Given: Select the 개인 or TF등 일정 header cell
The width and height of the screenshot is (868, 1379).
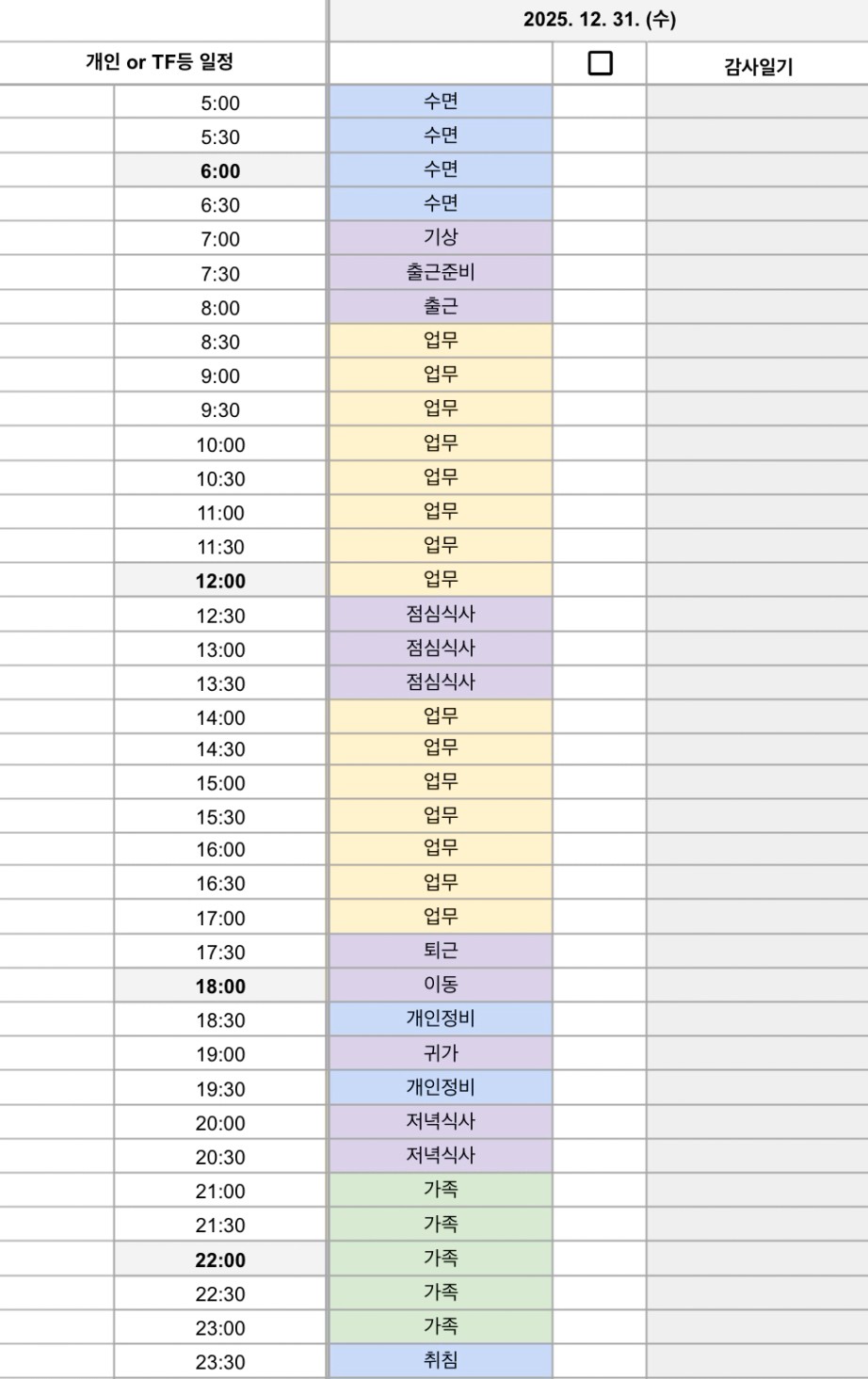Looking at the screenshot, I should pos(159,62).
